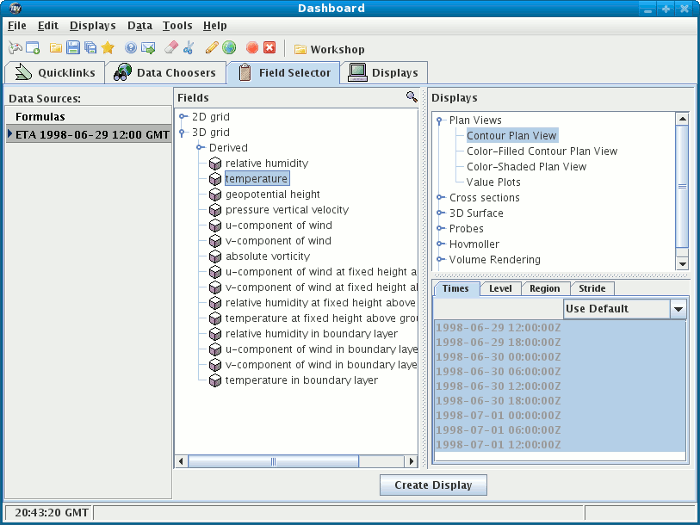Click the pencil icon in toolbar

pyautogui.click(x=211, y=48)
